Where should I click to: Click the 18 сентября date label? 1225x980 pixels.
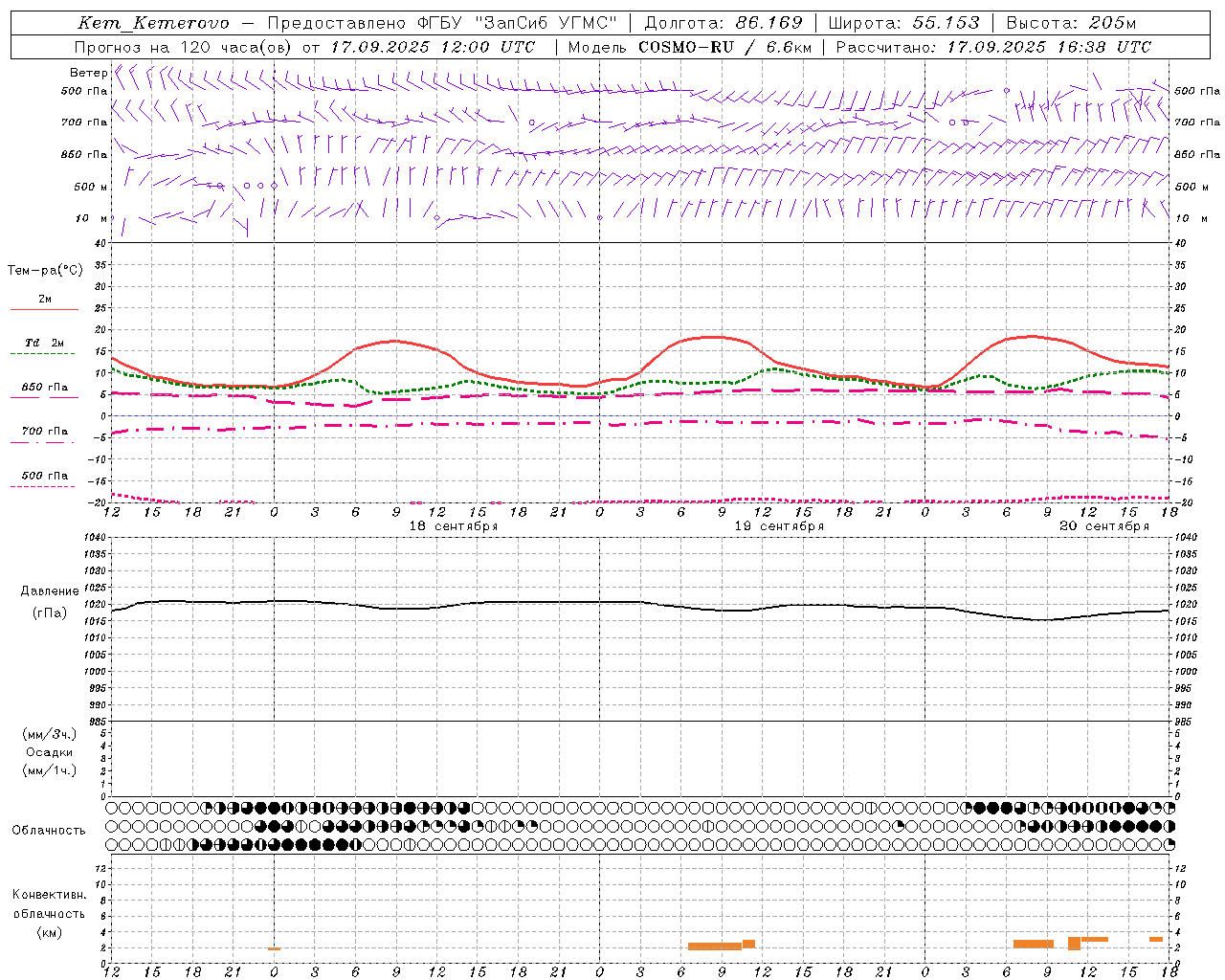click(454, 526)
